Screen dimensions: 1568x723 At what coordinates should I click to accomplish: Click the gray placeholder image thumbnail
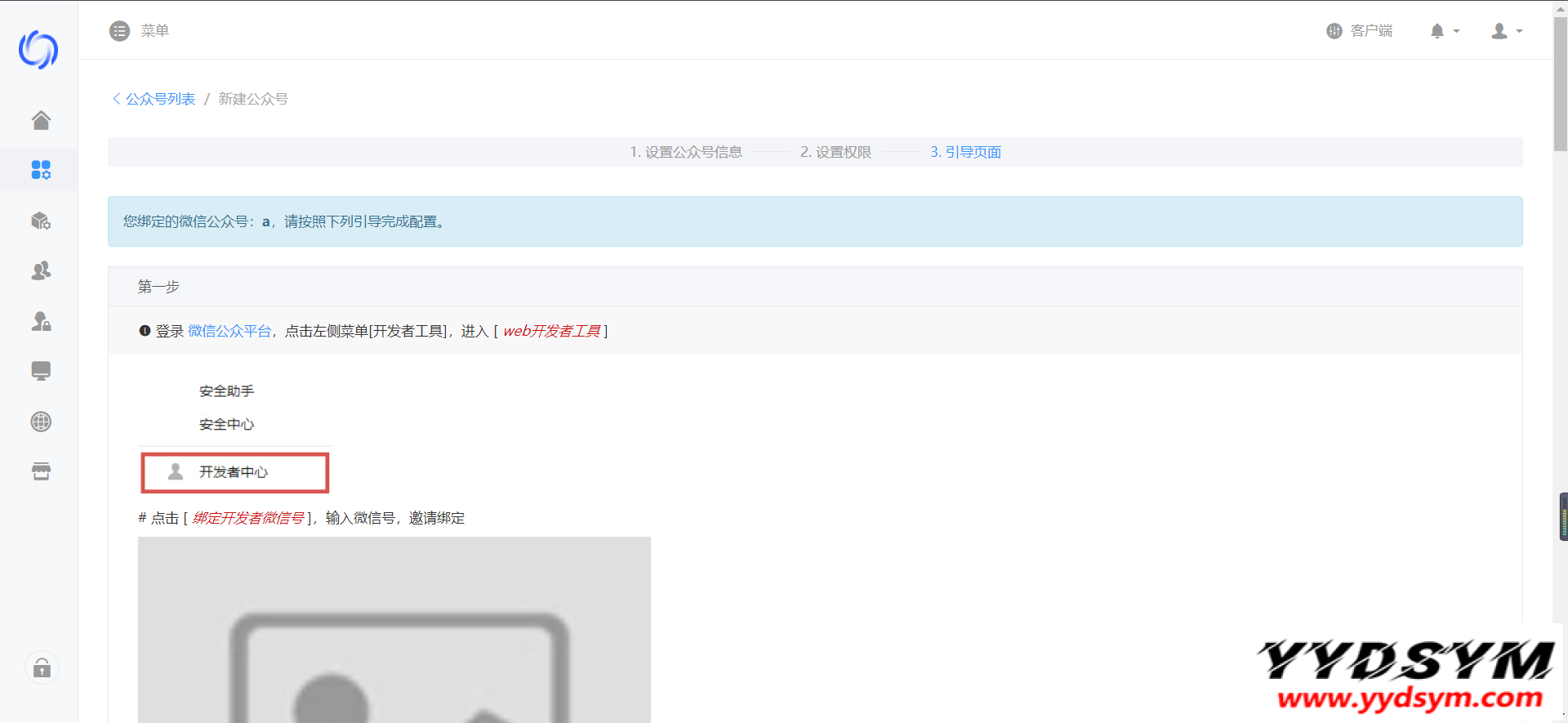(394, 629)
